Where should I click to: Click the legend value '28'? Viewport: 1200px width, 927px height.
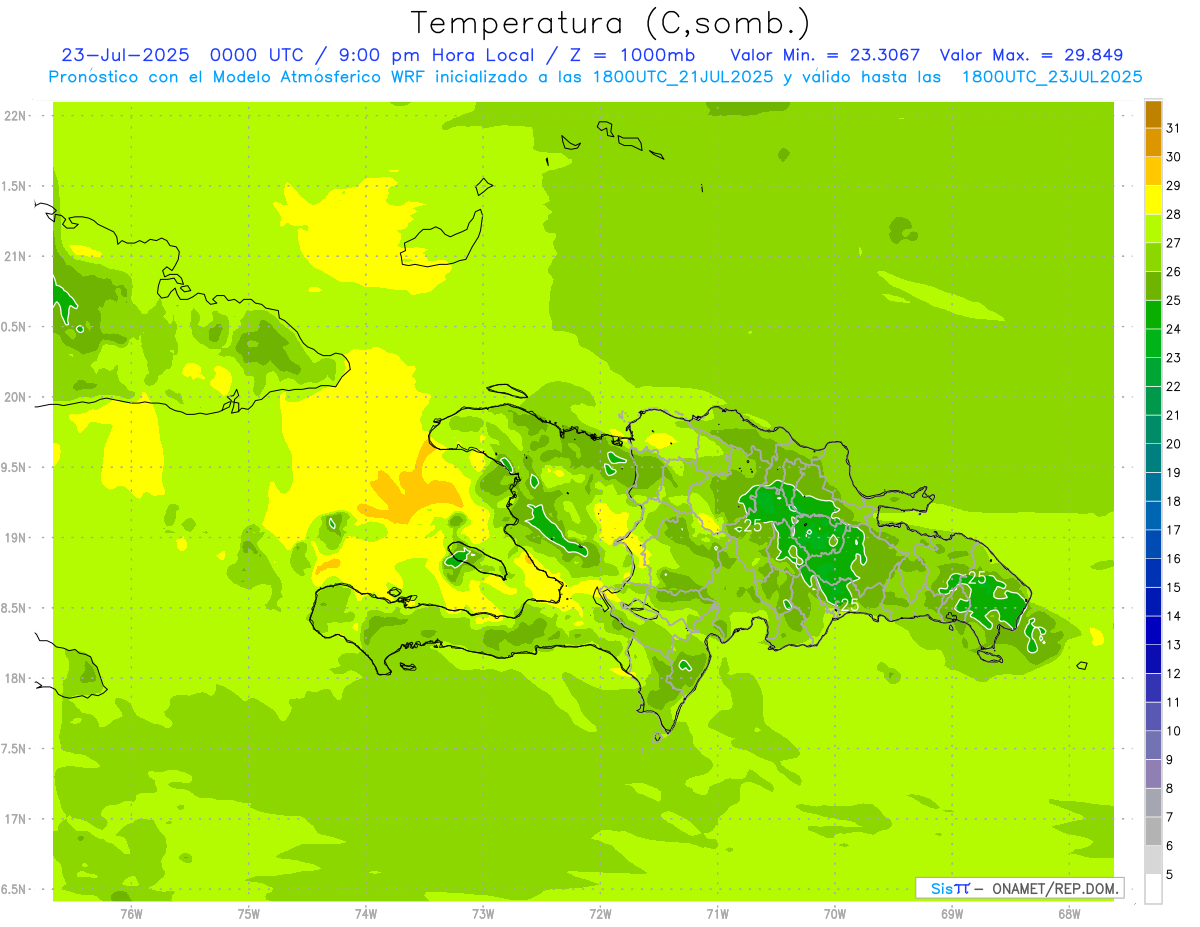pyautogui.click(x=1174, y=214)
